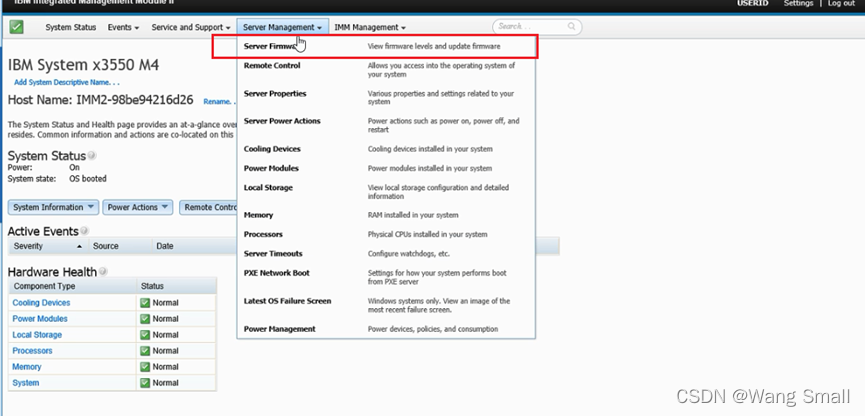Open System link in Hardware Health table
Screen dimensions: 865x416
tap(26, 382)
